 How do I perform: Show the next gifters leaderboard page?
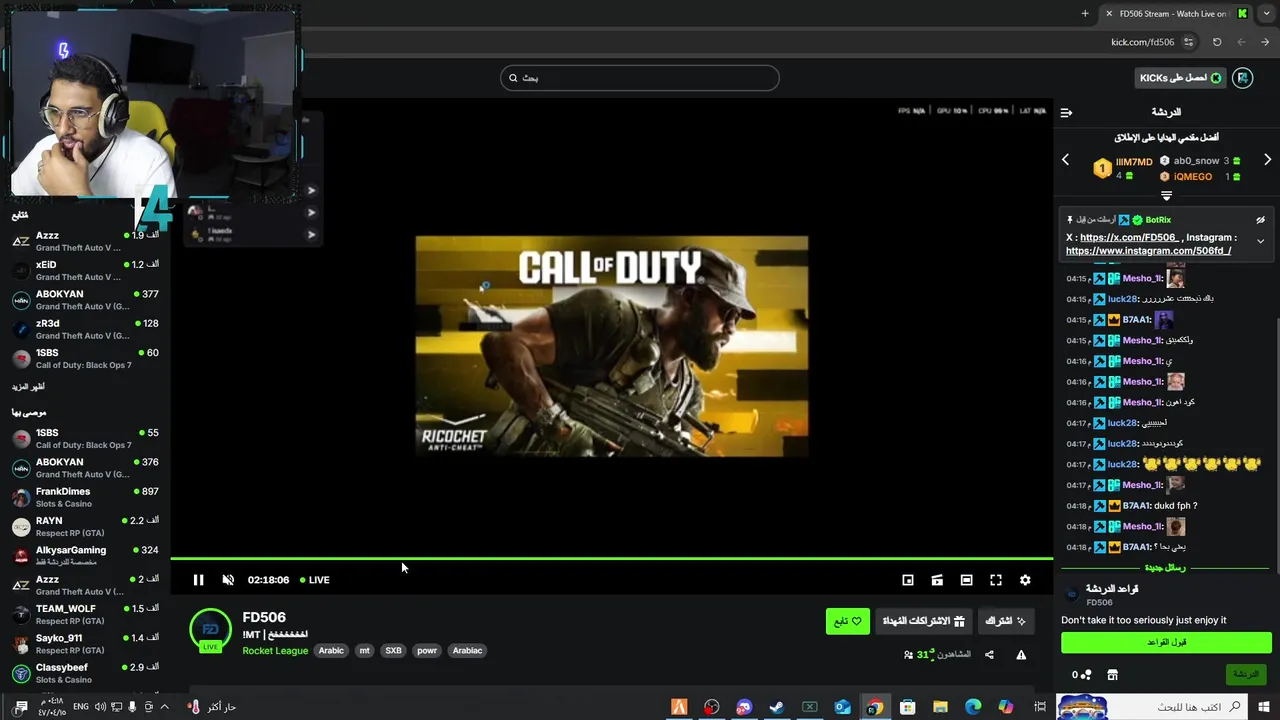pyautogui.click(x=1267, y=160)
